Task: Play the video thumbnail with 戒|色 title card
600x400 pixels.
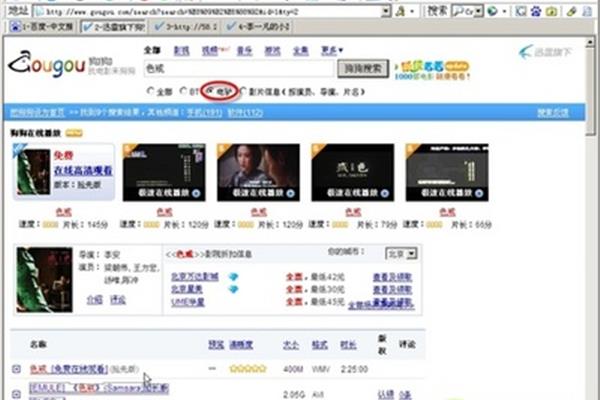Action: tap(352, 172)
